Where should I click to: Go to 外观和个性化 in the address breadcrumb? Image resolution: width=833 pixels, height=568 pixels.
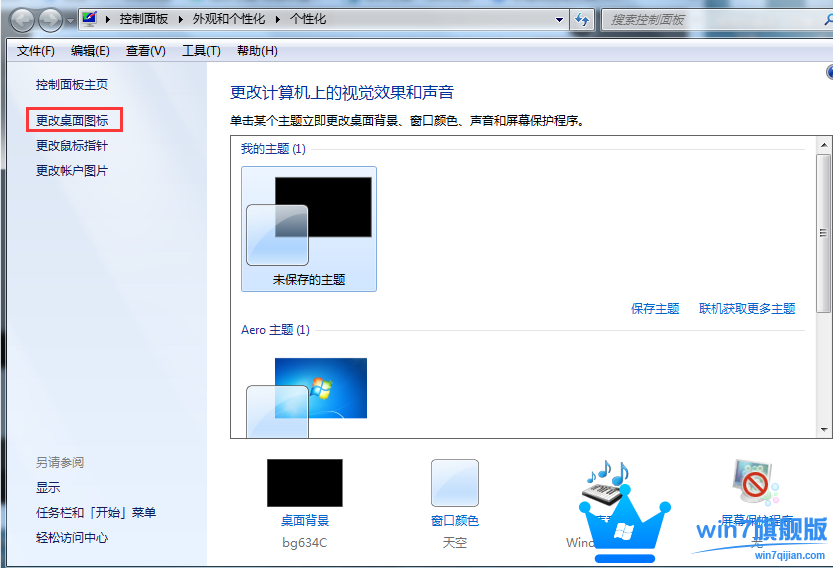coord(229,19)
